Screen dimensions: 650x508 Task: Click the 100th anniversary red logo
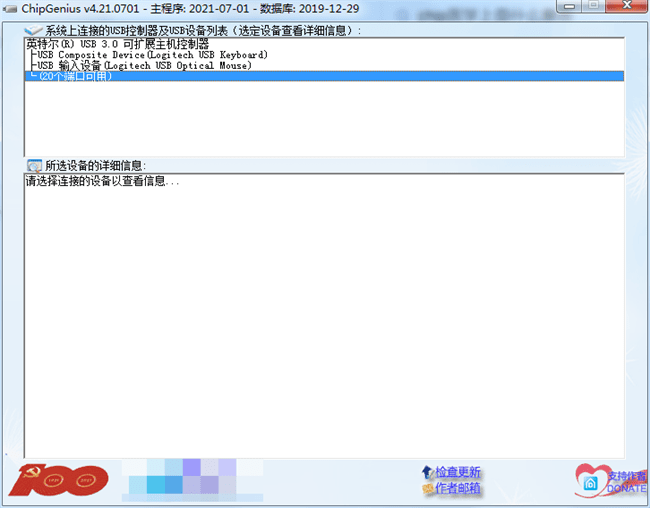click(58, 480)
